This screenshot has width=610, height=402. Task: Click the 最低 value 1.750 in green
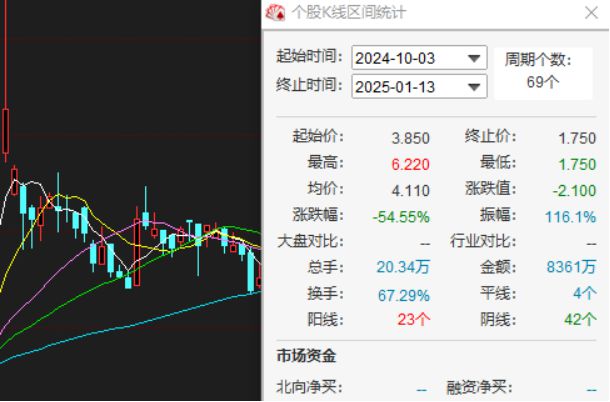click(577, 165)
